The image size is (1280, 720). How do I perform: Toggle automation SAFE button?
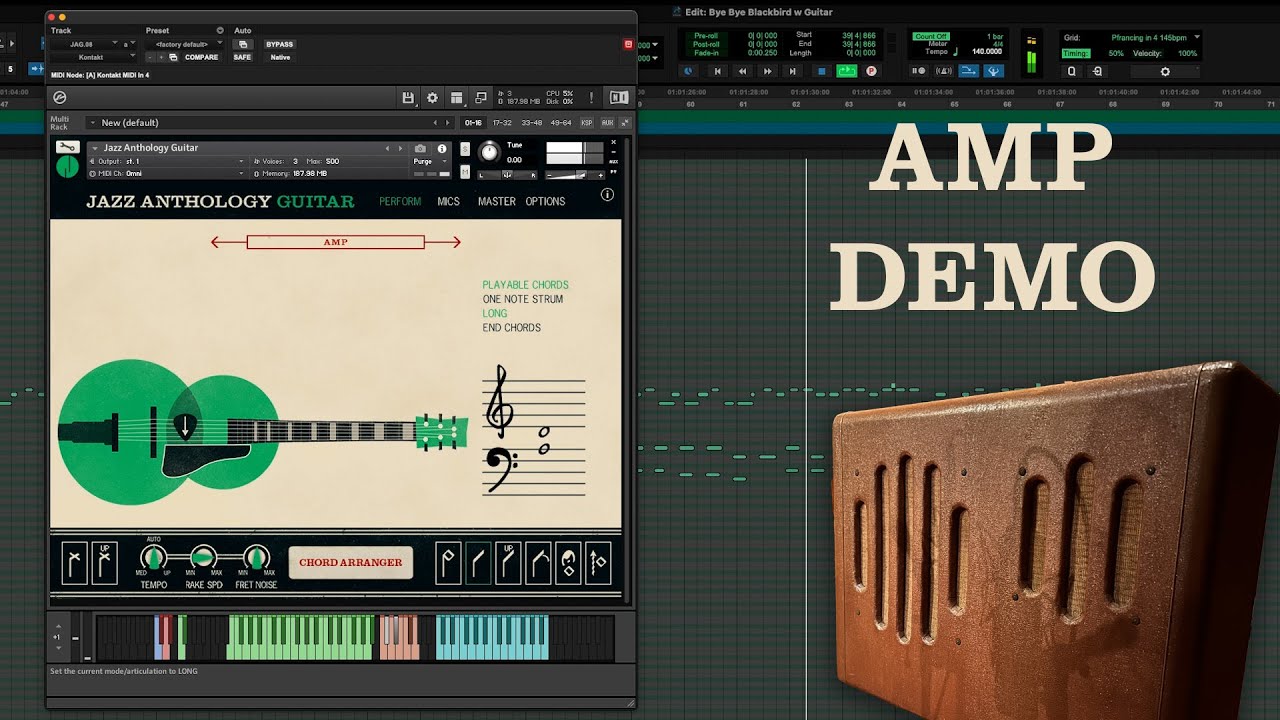[242, 57]
